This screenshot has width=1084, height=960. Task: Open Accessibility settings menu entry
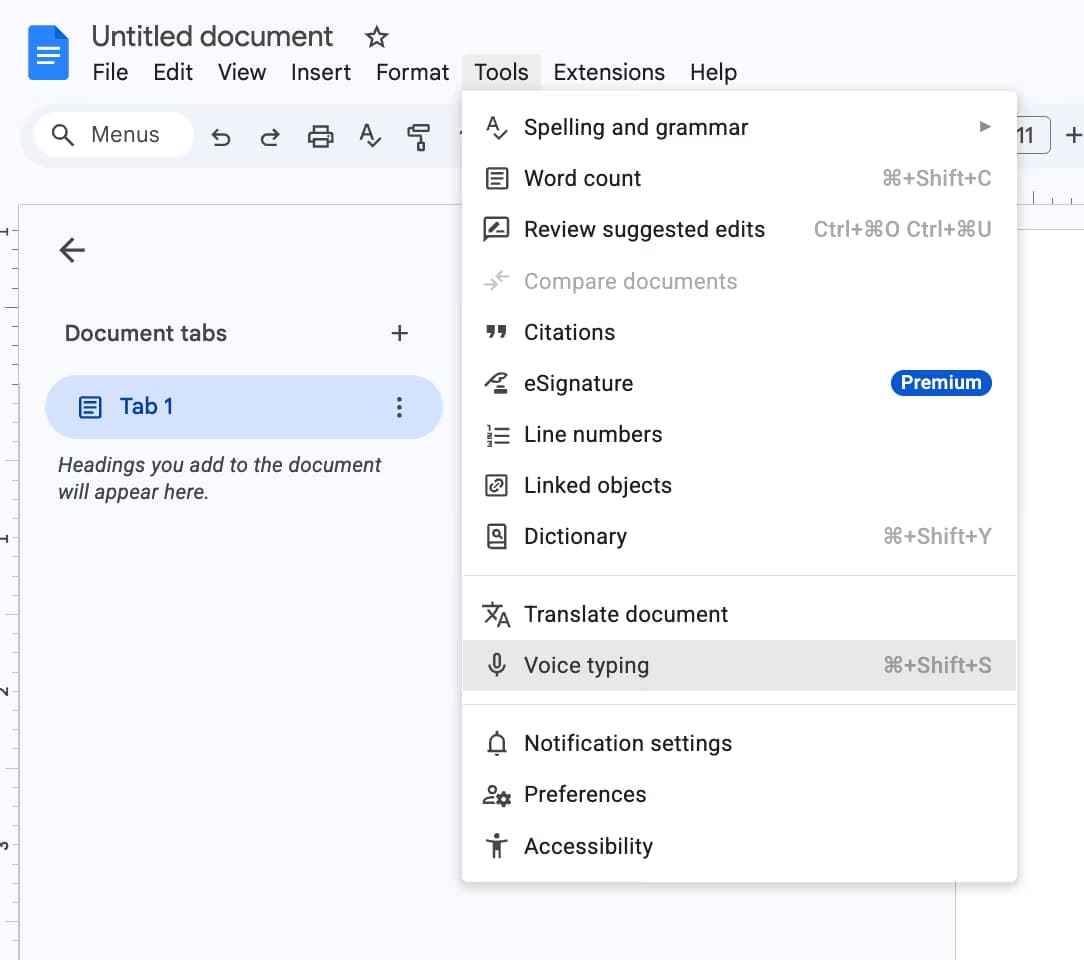739,846
